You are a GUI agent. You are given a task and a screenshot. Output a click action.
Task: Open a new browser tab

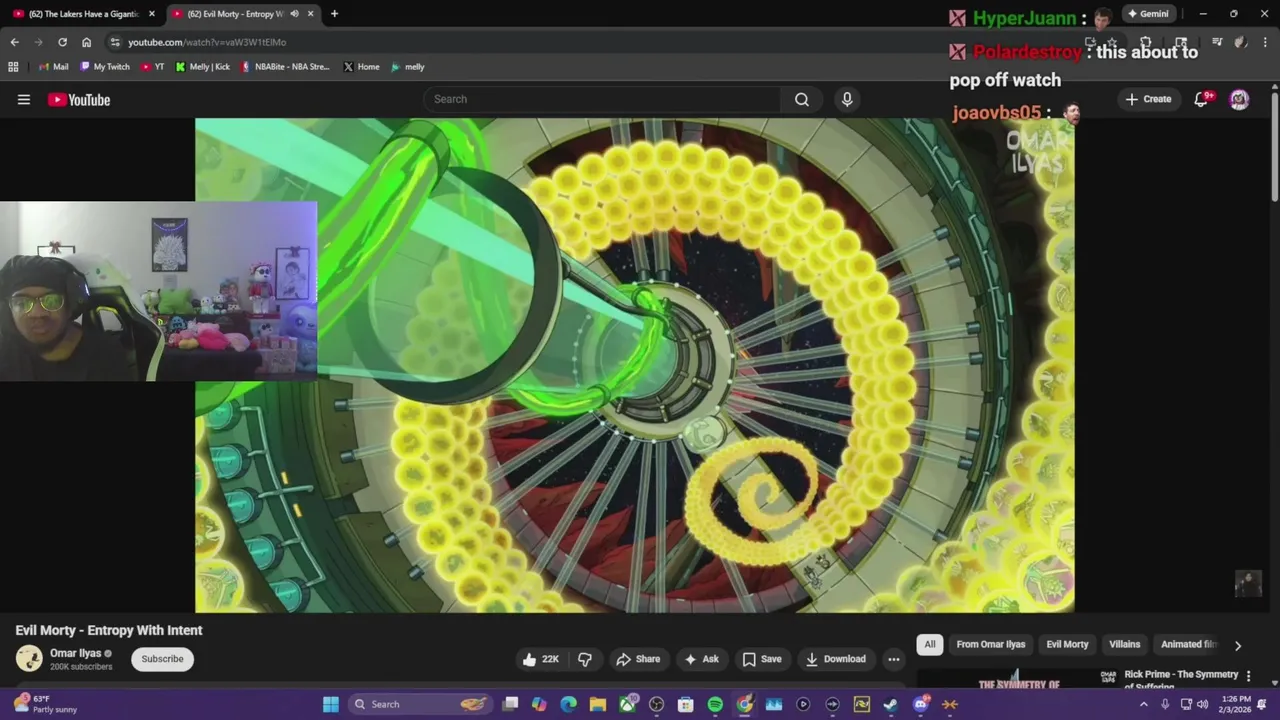334,14
